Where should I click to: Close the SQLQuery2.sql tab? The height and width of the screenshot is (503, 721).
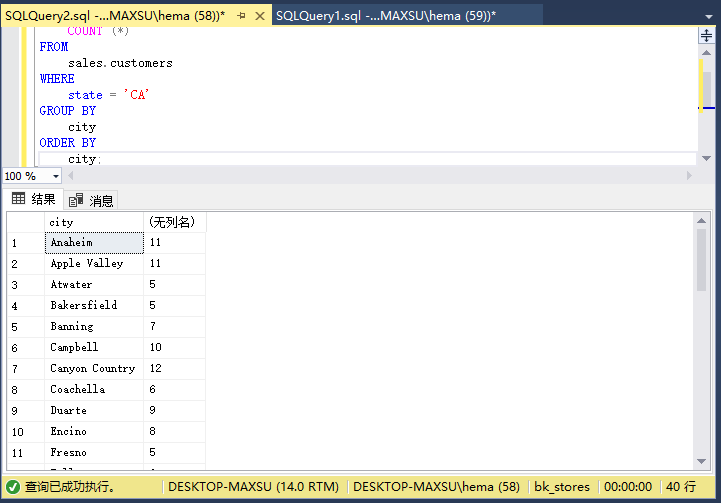click(x=260, y=16)
